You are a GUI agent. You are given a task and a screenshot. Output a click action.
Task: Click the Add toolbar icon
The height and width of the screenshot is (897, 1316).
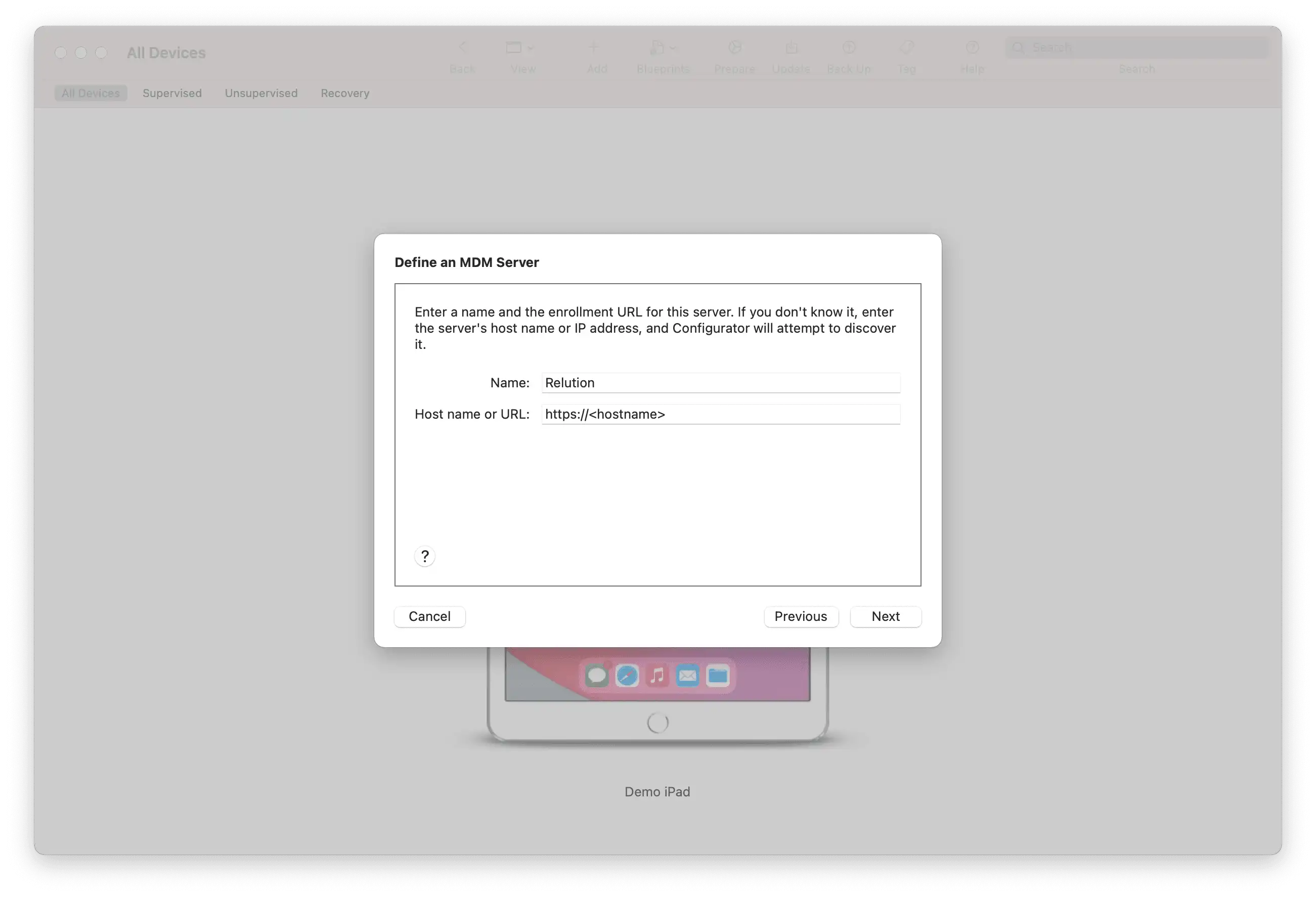[x=593, y=48]
